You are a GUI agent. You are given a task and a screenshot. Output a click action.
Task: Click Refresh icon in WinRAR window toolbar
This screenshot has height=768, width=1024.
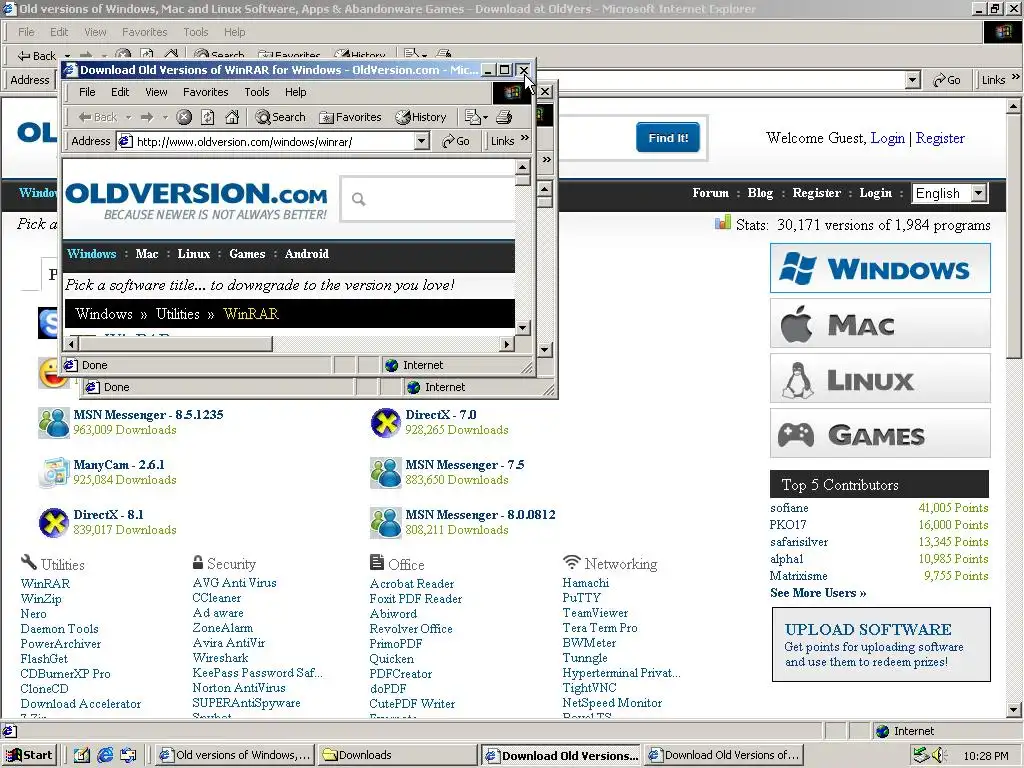[208, 117]
